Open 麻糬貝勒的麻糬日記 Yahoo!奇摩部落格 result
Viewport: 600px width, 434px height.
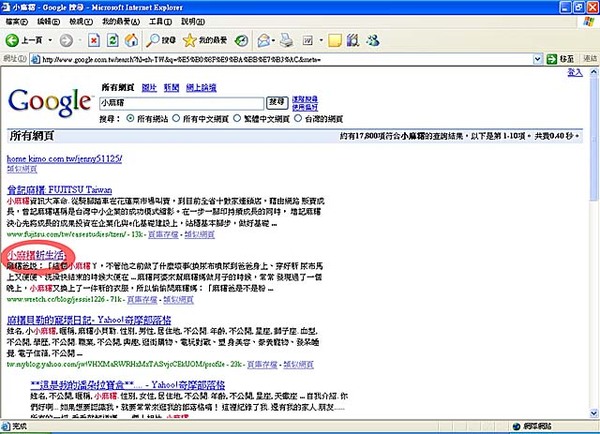coord(89,320)
